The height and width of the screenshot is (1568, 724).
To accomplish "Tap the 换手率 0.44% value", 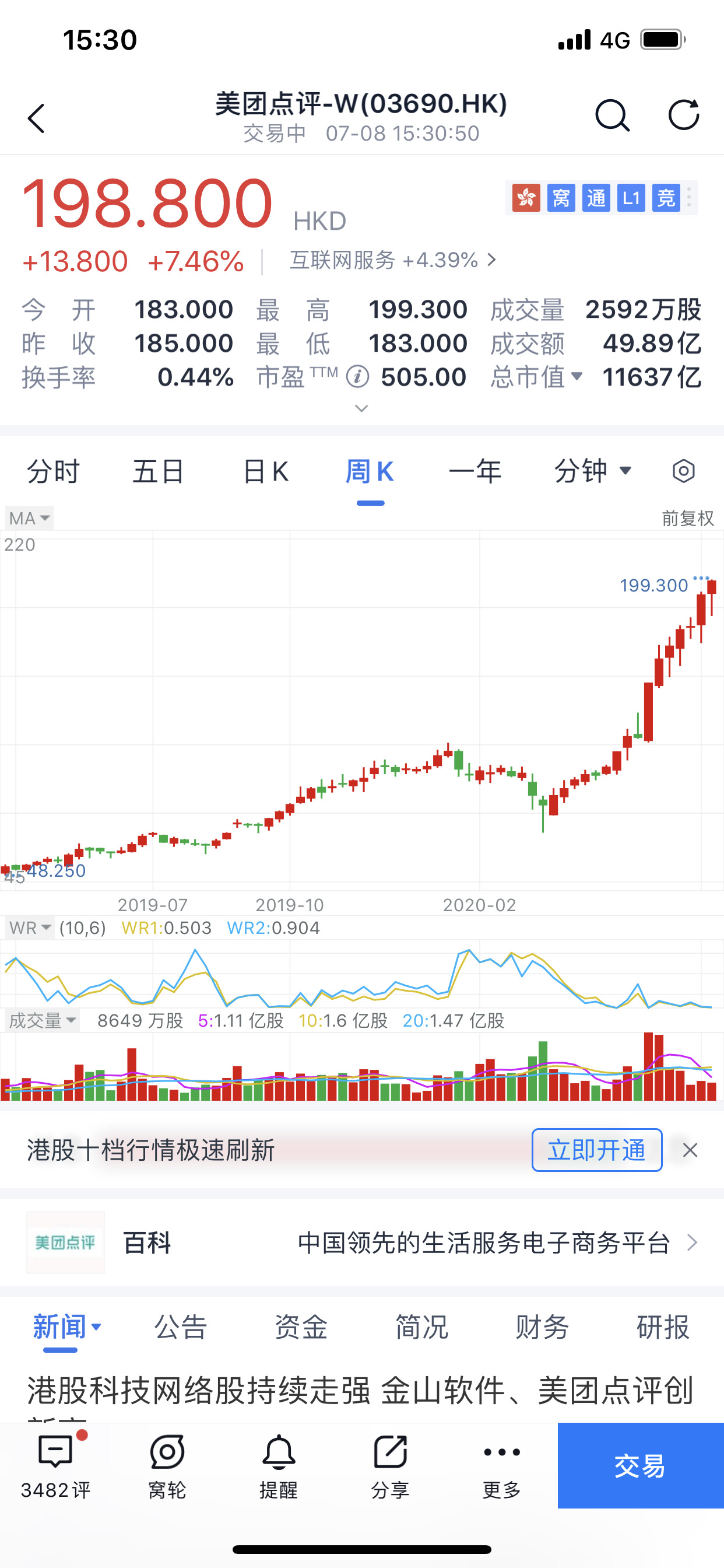I will click(x=195, y=377).
